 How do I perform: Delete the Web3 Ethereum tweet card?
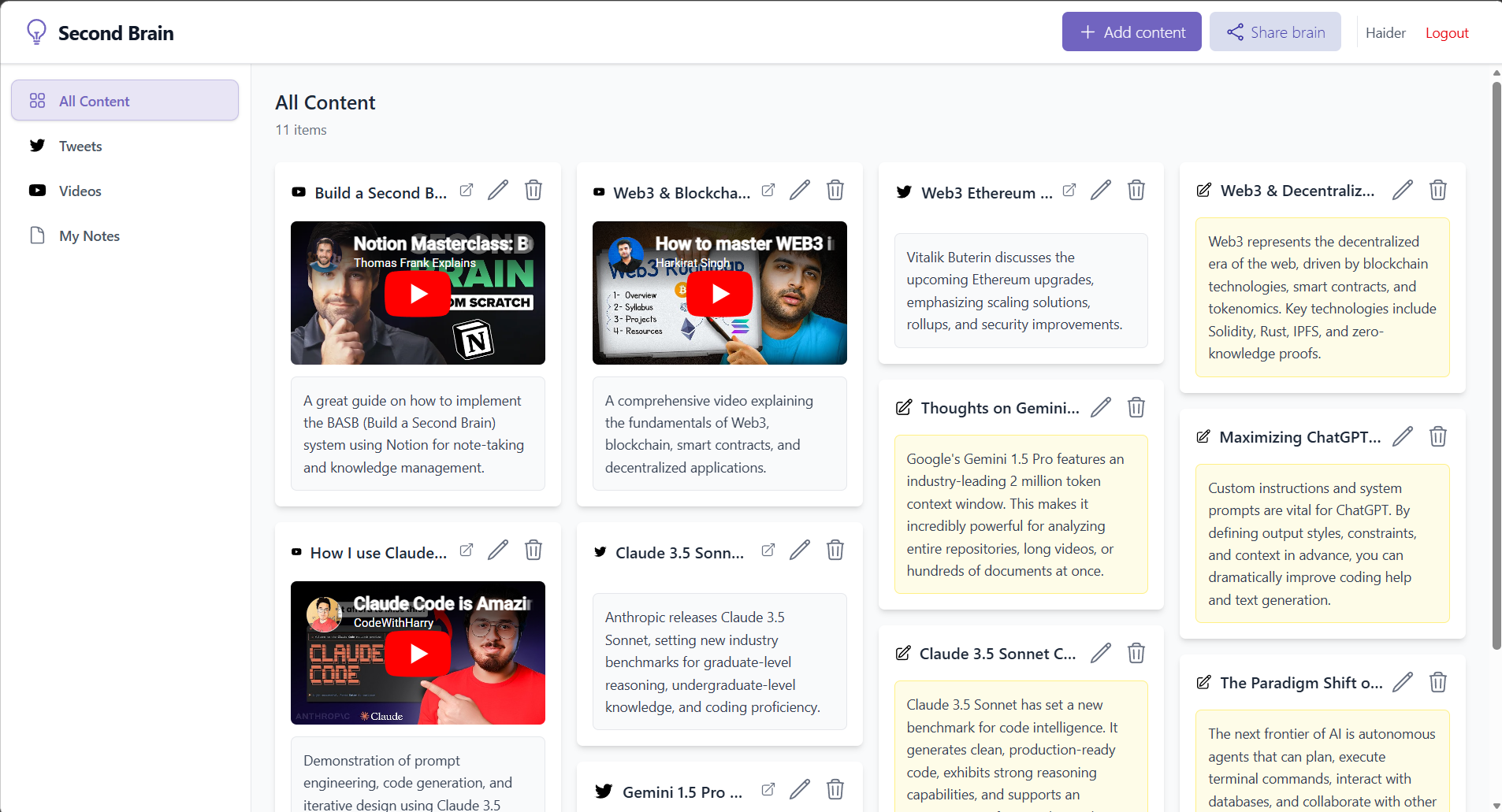[1136, 190]
